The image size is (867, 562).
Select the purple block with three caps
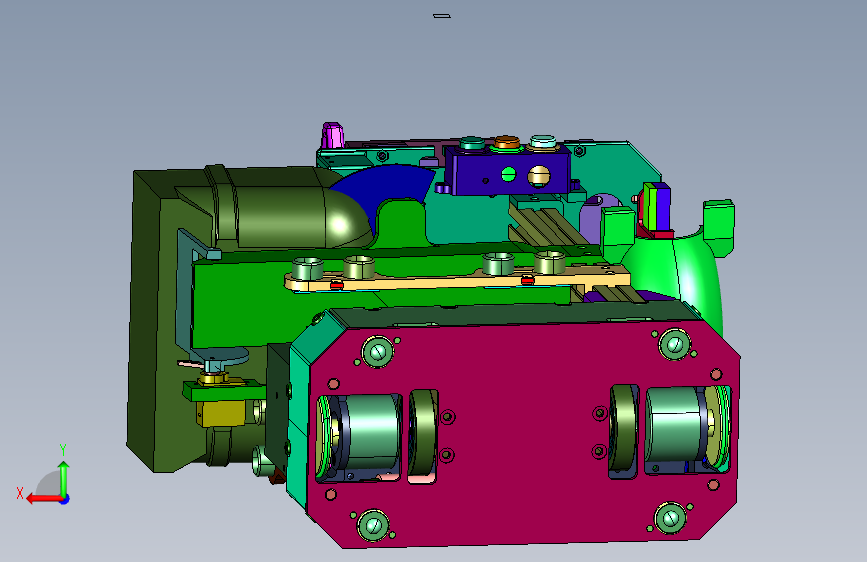[x=509, y=171]
